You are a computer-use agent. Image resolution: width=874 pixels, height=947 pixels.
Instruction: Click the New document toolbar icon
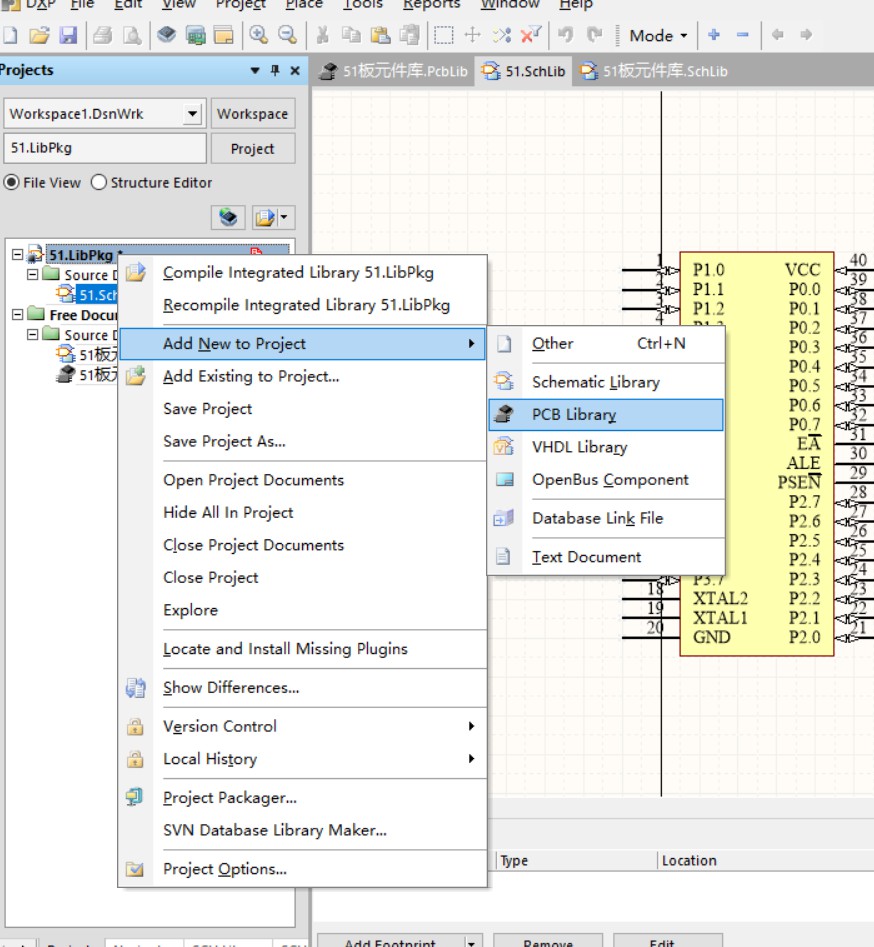10,35
